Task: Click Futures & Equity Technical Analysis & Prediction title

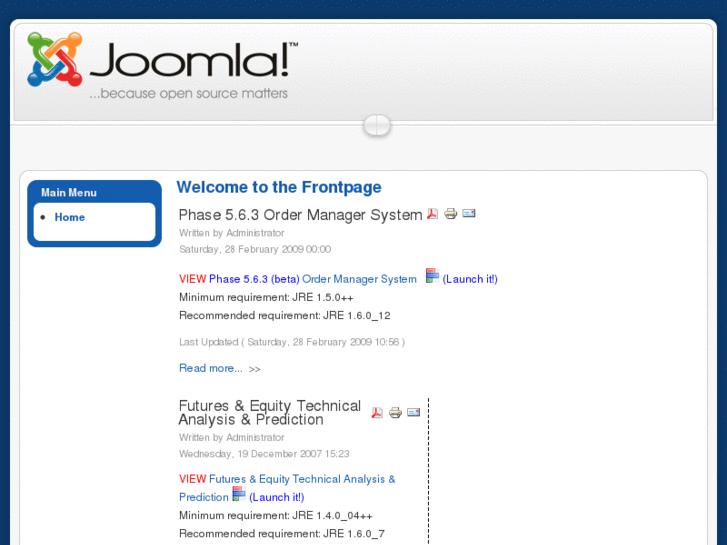Action: click(270, 412)
